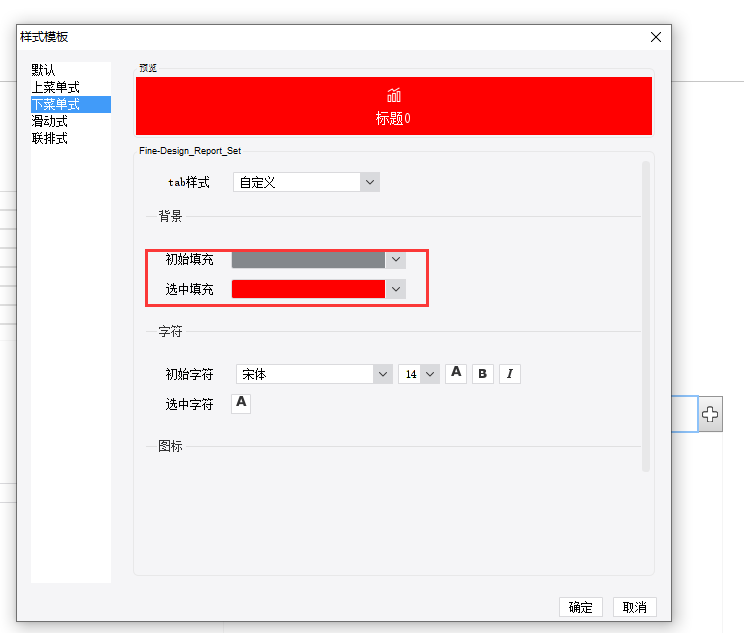Pick 联排式 from the template list
This screenshot has height=633, width=744.
(x=71, y=139)
